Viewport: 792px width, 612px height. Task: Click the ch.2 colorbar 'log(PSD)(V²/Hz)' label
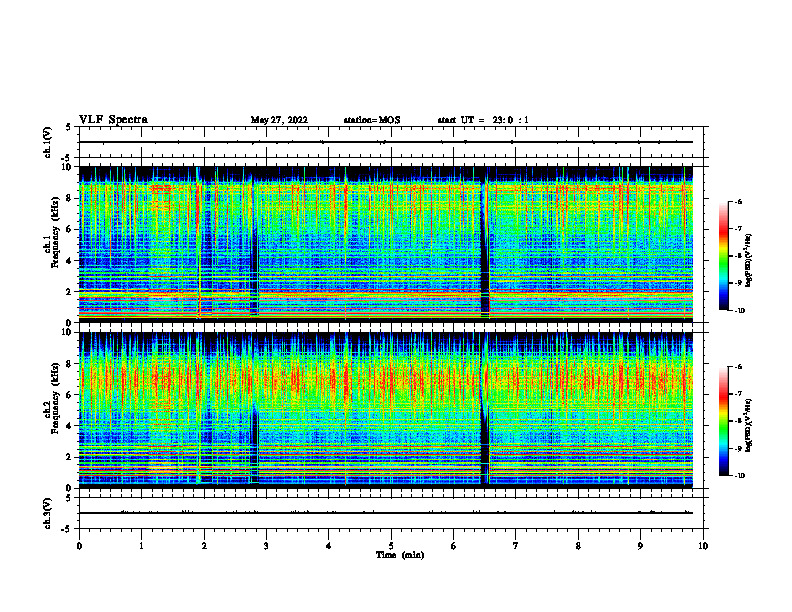749,424
